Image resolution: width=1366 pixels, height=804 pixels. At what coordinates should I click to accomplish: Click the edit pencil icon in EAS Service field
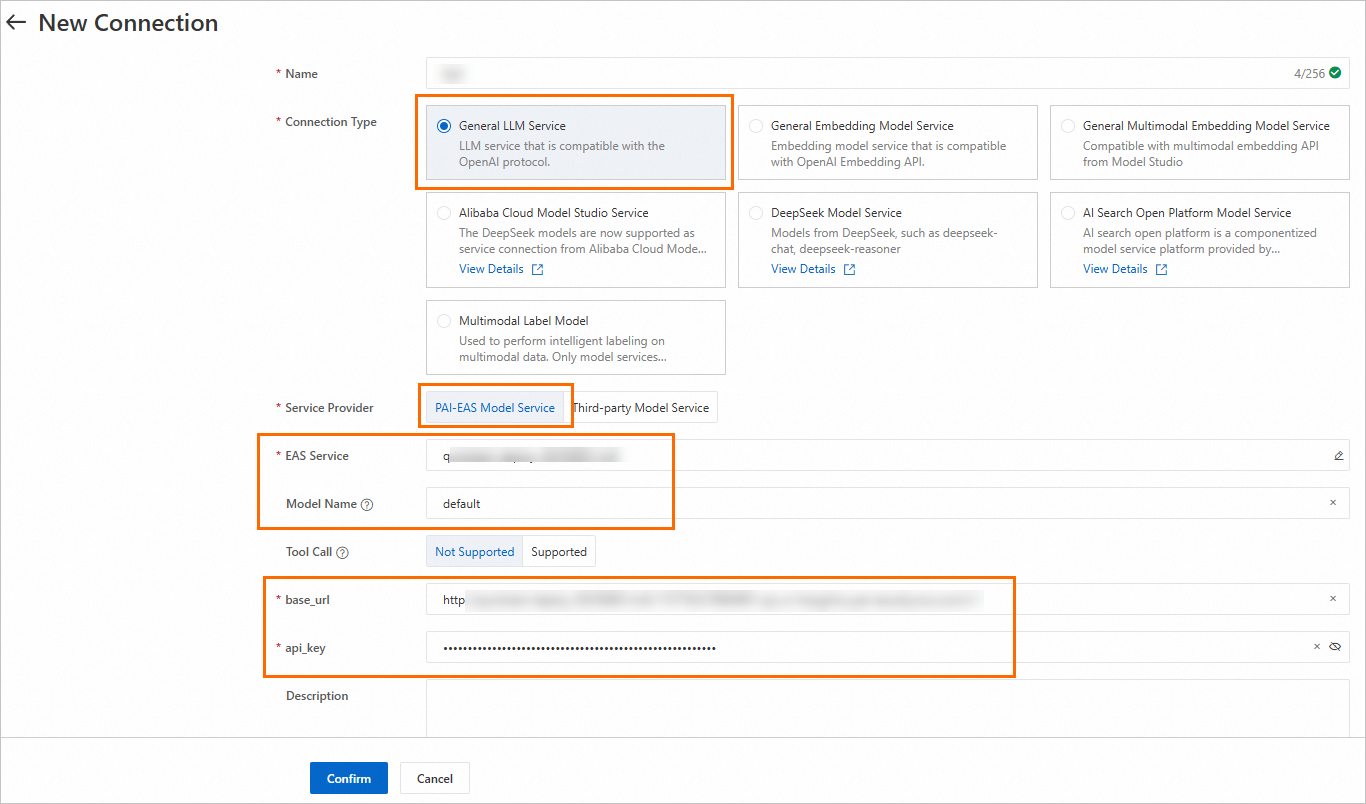click(x=1338, y=456)
